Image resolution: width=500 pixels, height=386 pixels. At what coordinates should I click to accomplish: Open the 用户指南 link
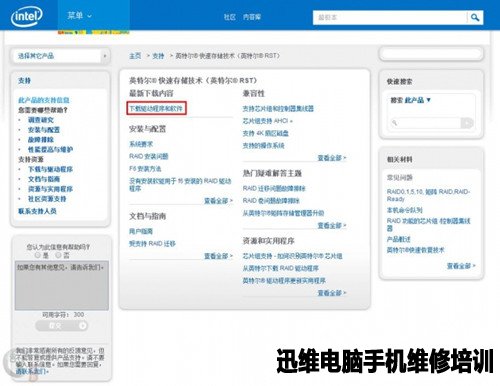click(141, 231)
